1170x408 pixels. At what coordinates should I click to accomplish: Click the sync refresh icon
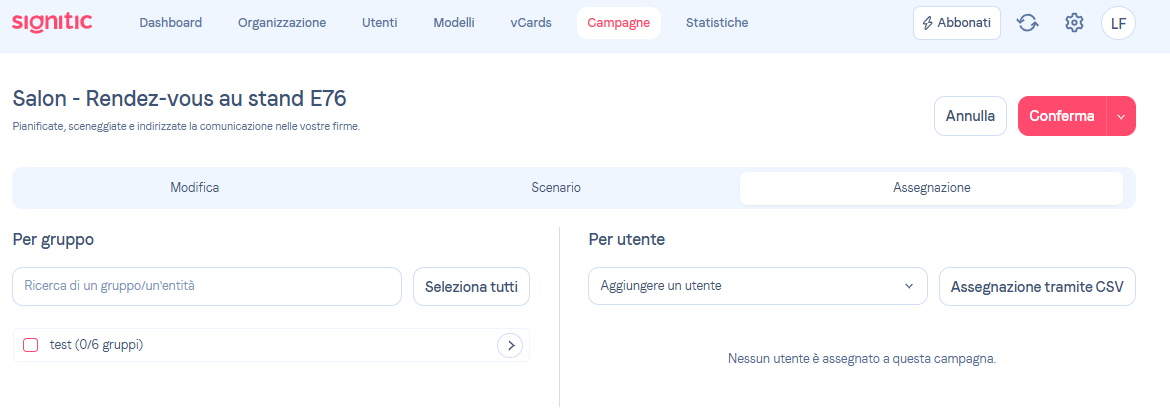1027,23
